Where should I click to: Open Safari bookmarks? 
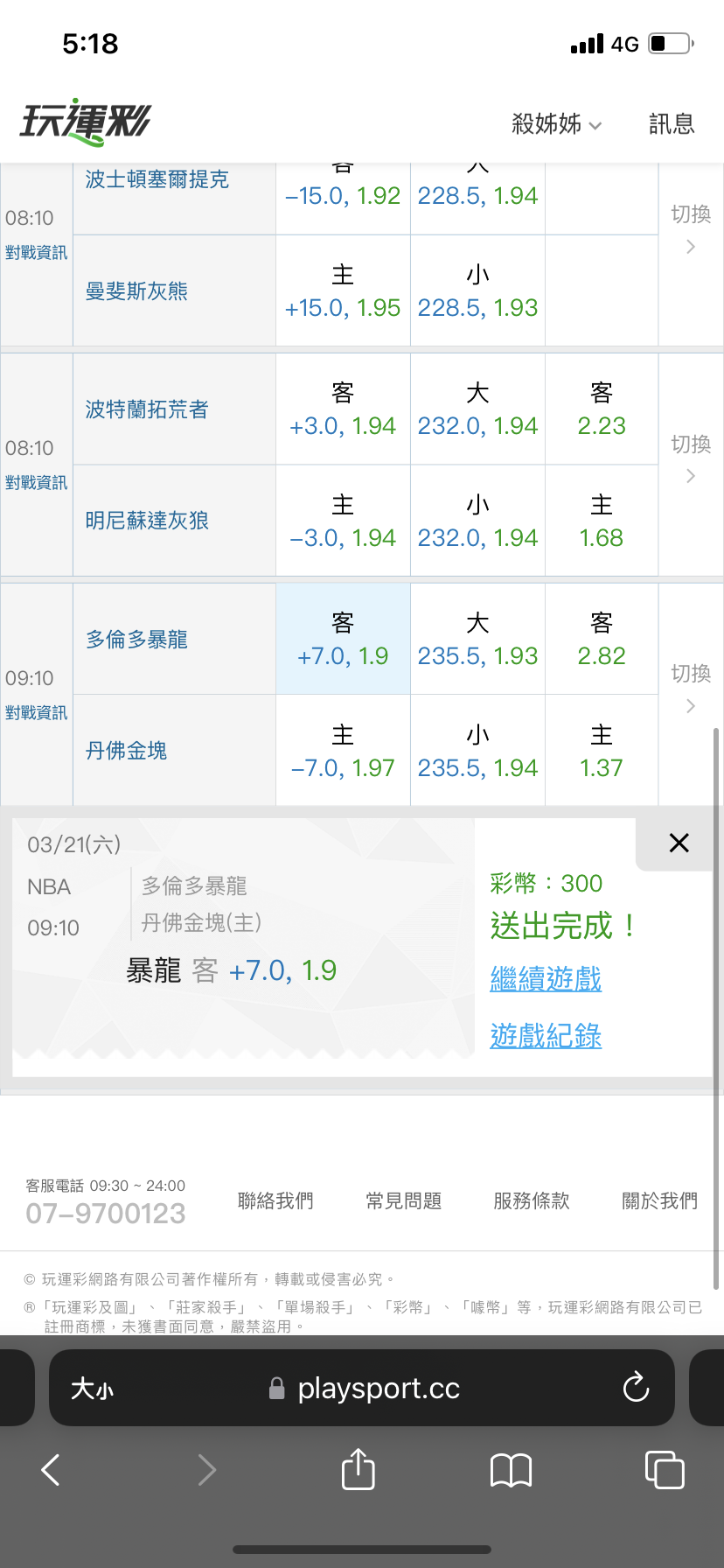[x=511, y=1470]
